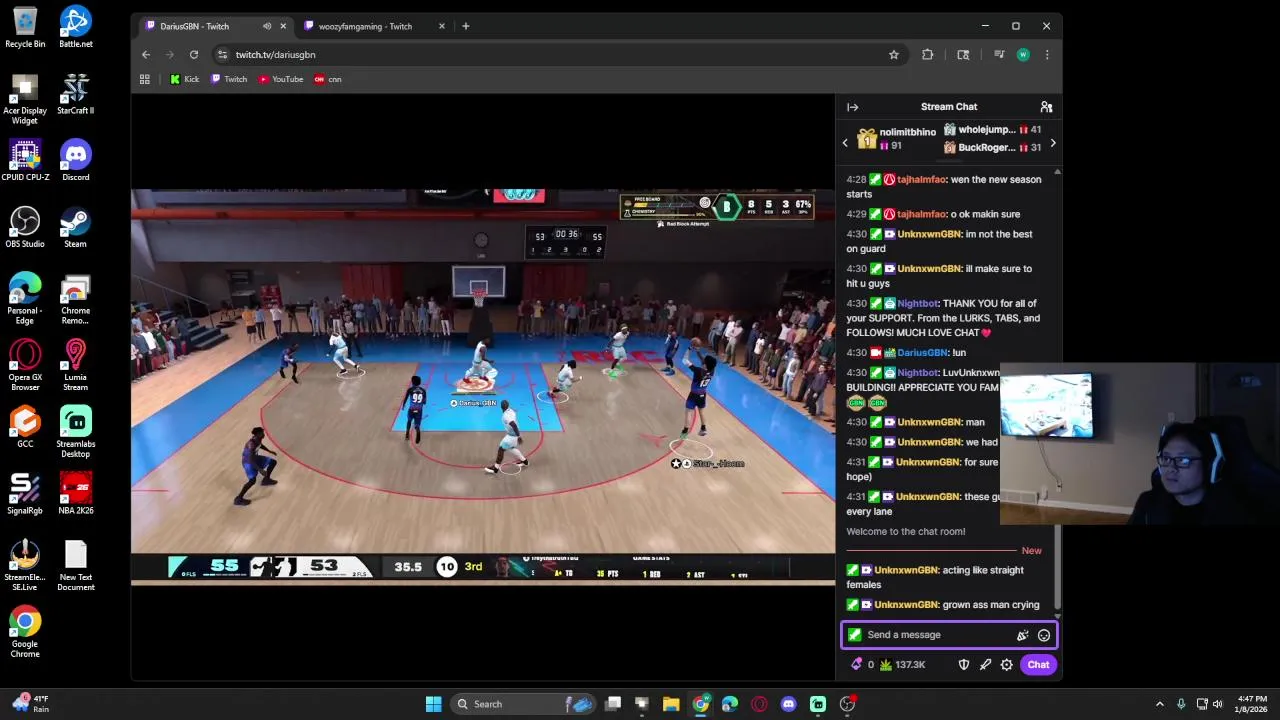Close the woozyfamgaming tab
Image resolution: width=1280 pixels, height=720 pixels.
tap(440, 26)
